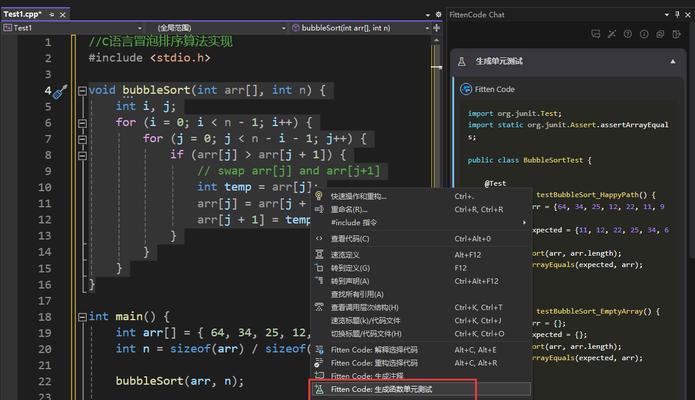Click the editor vertical scrollbar up arrow

point(436,40)
